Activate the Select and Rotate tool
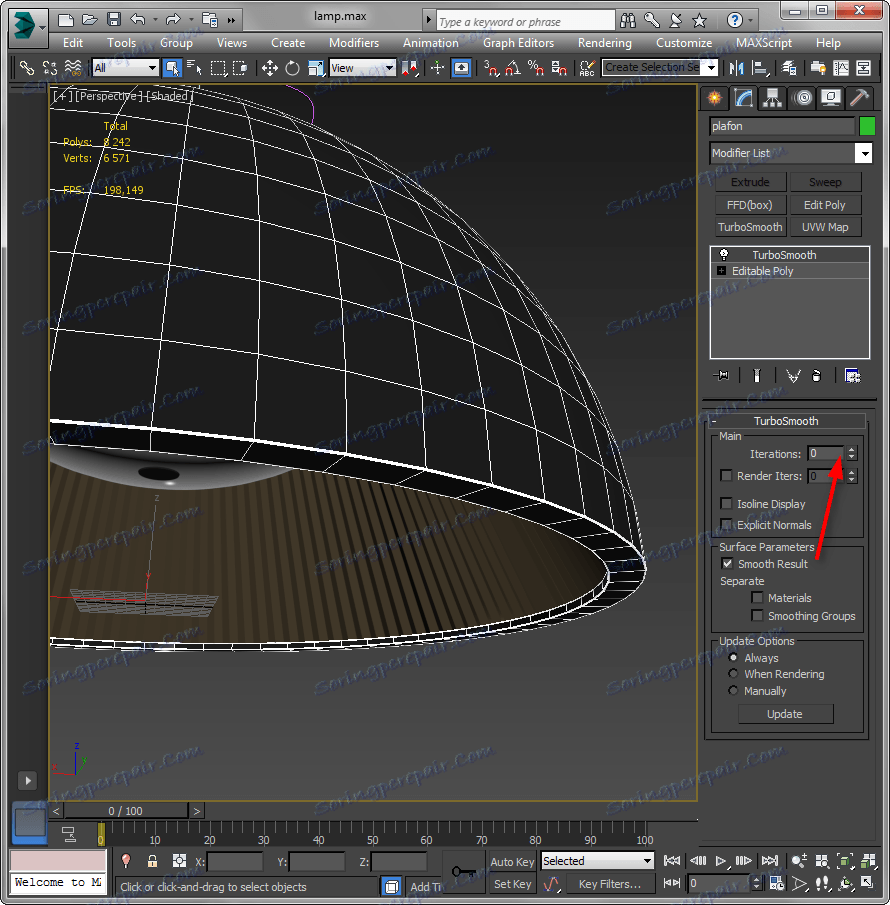890x905 pixels. pos(292,68)
